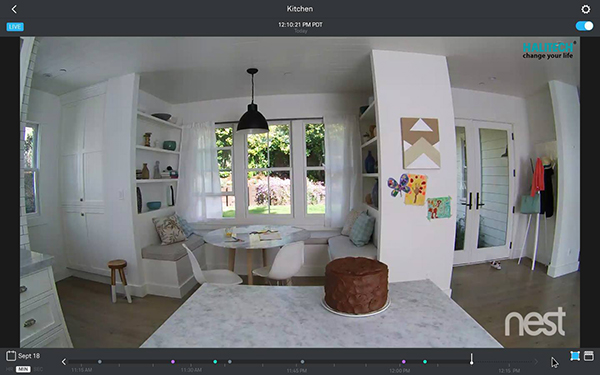Move timeline earlier with left arrow
Image resolution: width=600 pixels, height=375 pixels.
click(64, 362)
